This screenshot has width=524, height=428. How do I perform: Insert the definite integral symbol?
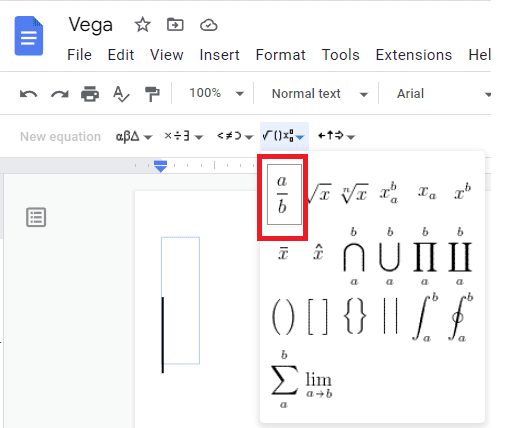point(425,317)
